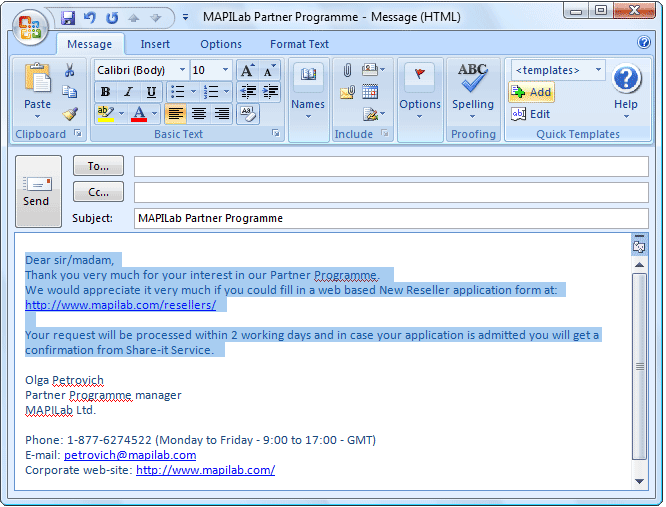Click the Paste clipboard icon
The width and height of the screenshot is (666, 507).
tap(37, 78)
